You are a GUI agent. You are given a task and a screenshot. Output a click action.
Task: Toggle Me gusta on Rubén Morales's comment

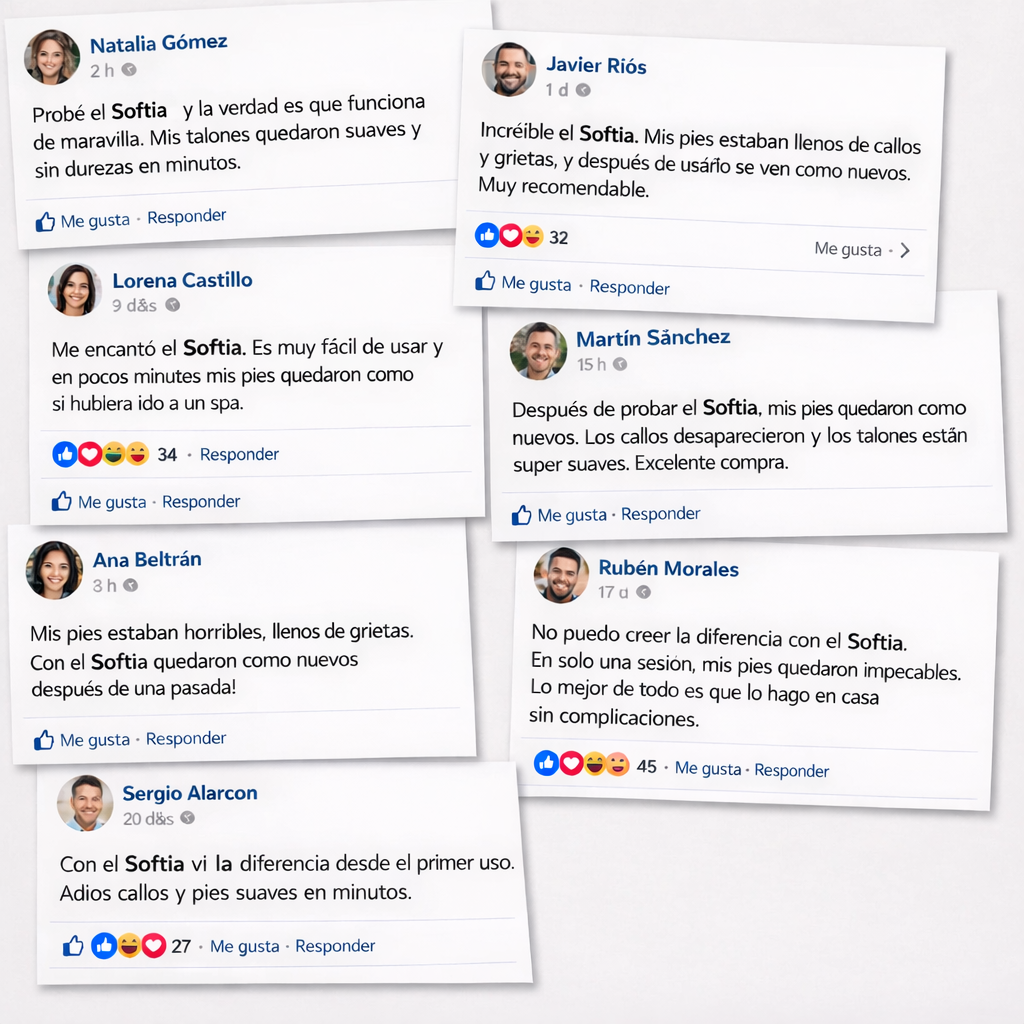708,769
